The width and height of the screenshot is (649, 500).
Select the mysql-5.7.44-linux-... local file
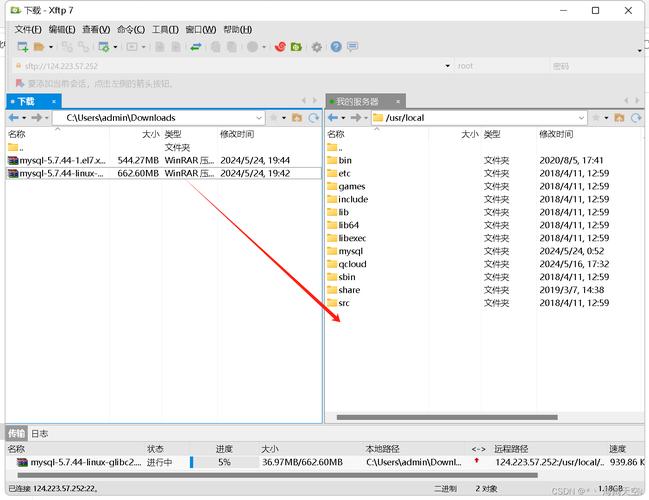coord(164,173)
